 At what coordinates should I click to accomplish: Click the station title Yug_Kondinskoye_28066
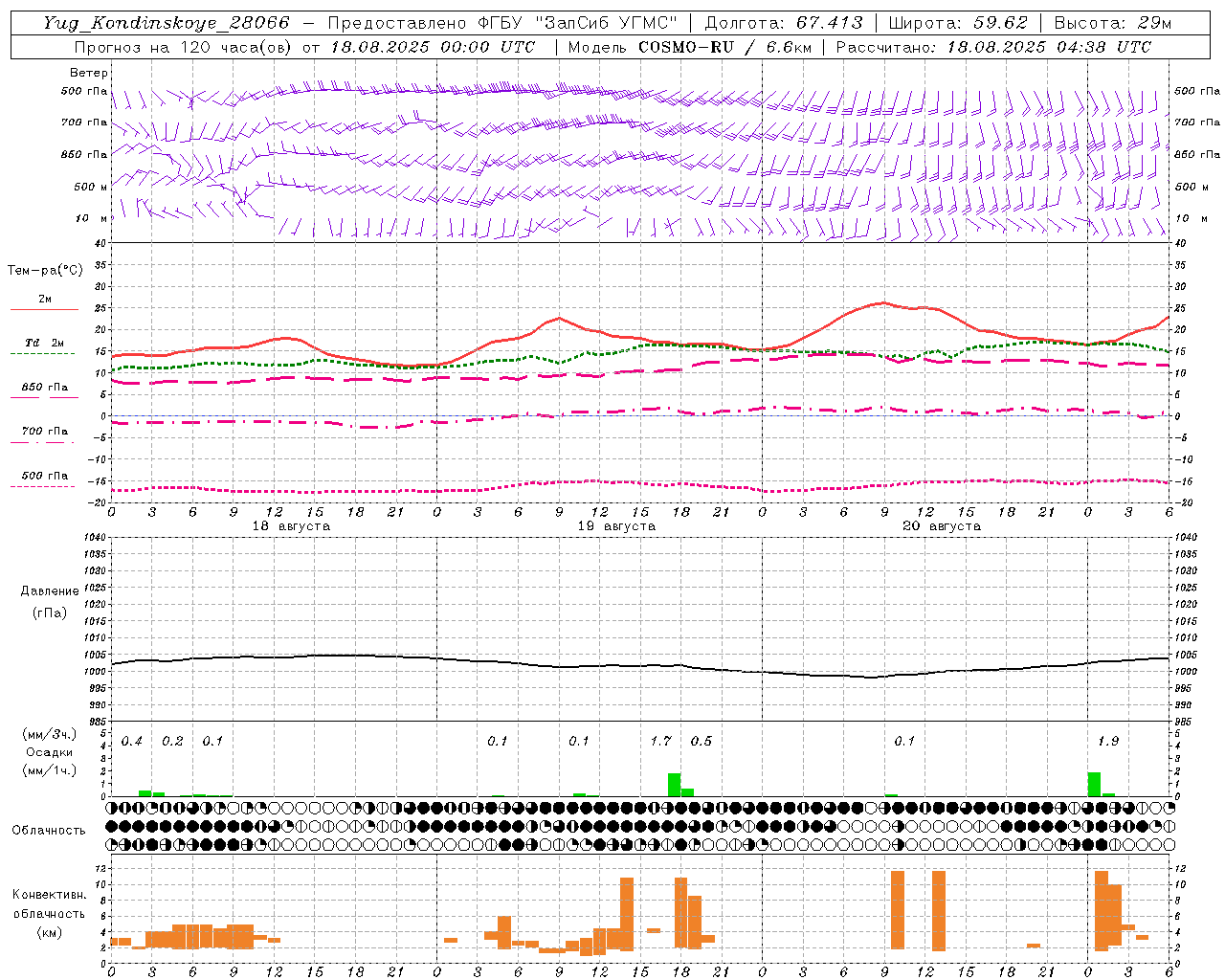167,23
